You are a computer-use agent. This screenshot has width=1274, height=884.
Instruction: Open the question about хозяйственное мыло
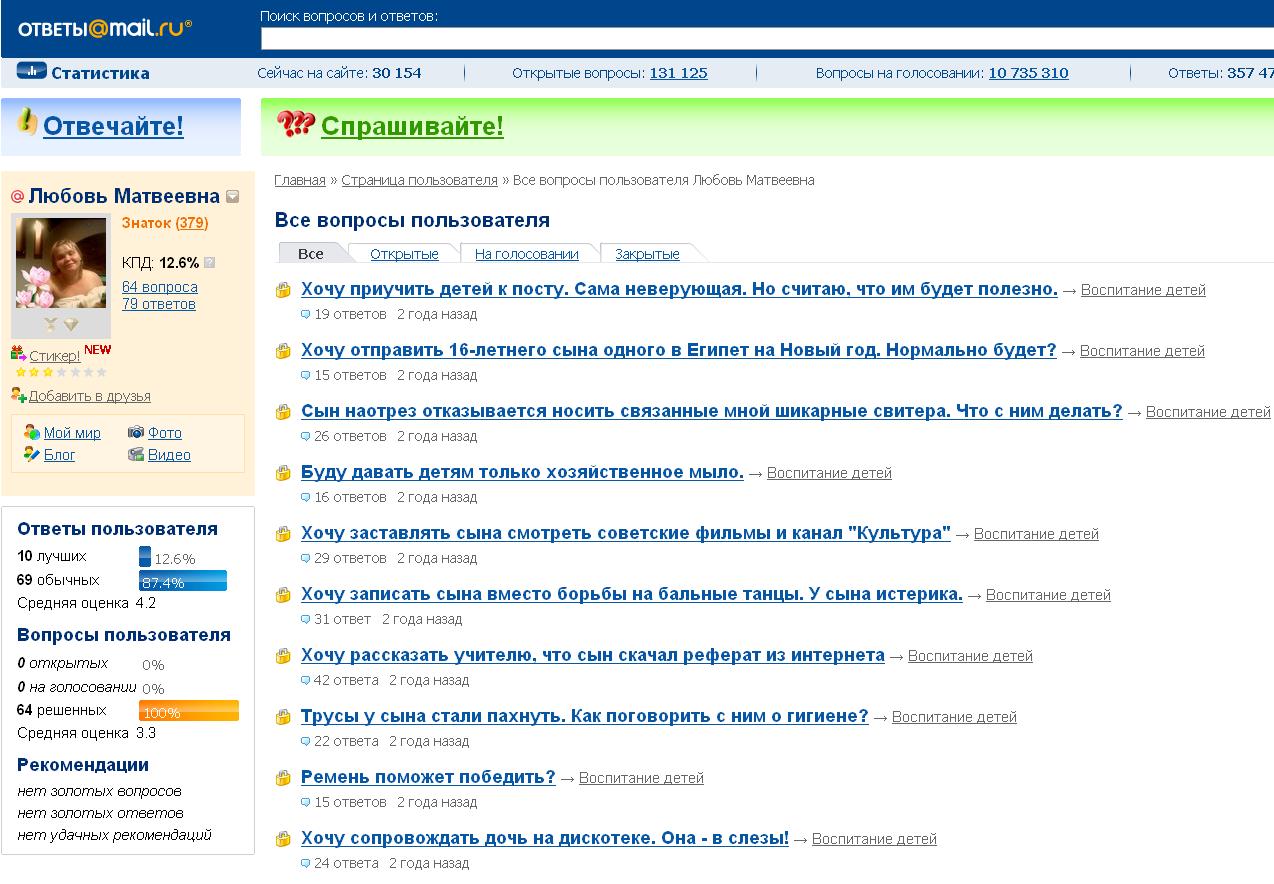(x=522, y=472)
